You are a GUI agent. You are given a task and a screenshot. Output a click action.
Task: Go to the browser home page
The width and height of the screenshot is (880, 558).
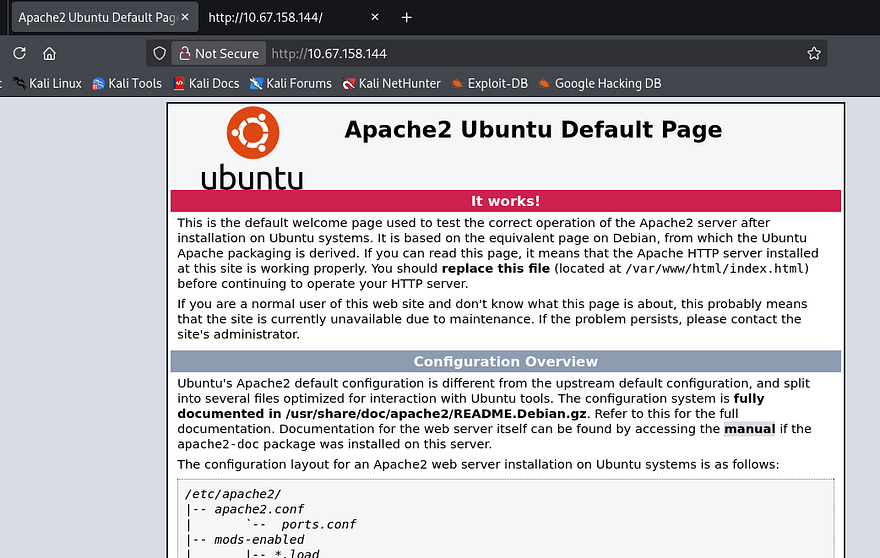49,54
